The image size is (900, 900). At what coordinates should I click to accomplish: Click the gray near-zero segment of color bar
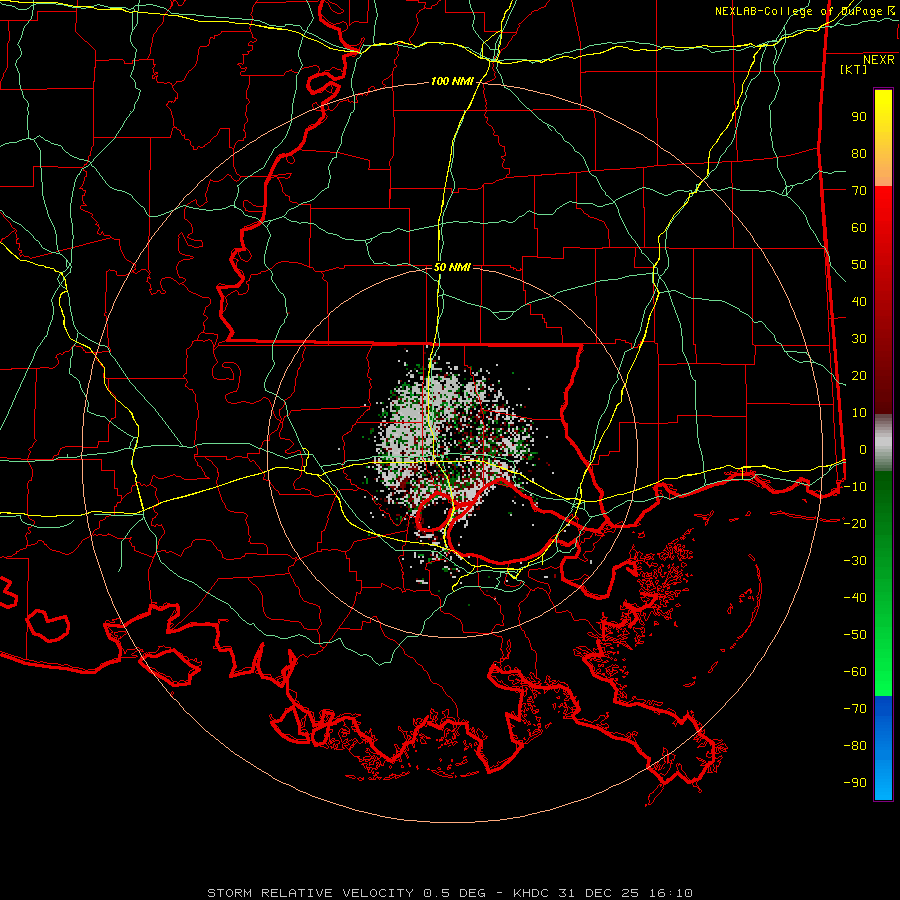[883, 443]
